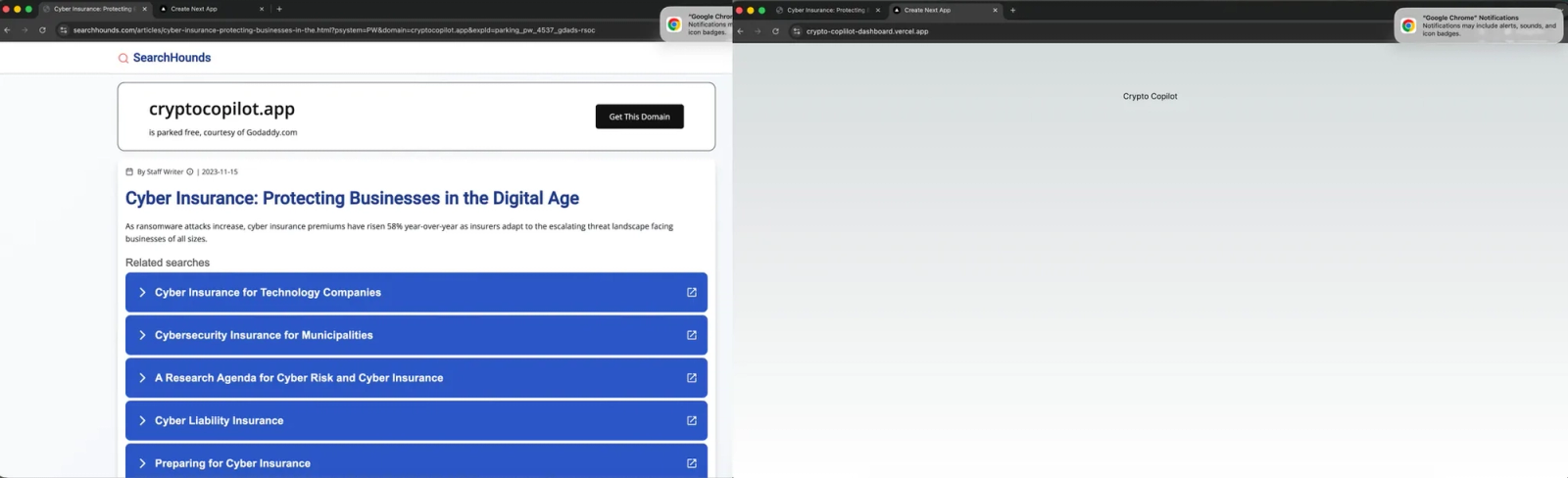Close the Cyber Insurance tab in right window
1568x478 pixels.
click(x=878, y=10)
